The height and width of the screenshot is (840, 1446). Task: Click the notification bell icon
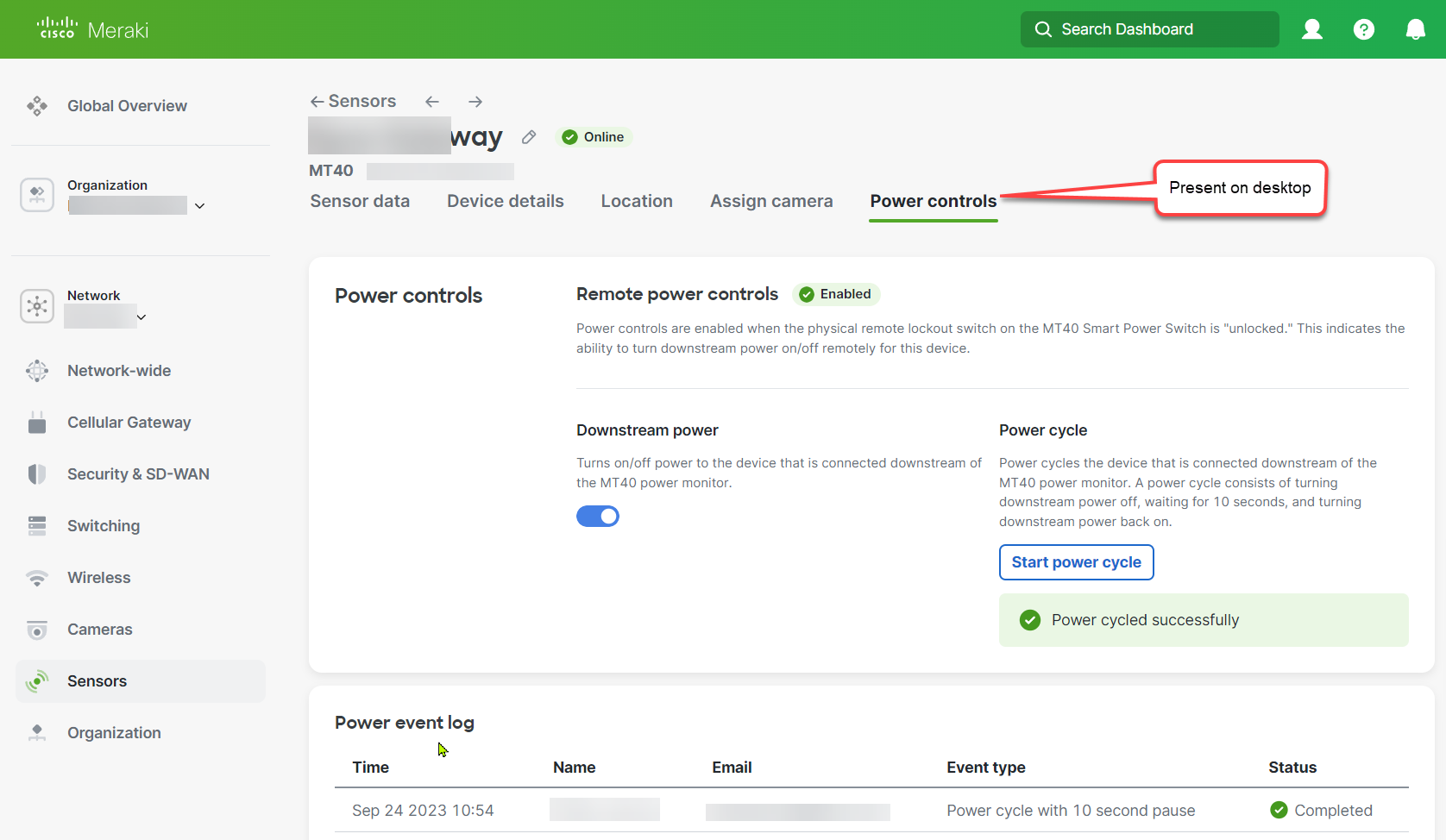point(1415,28)
